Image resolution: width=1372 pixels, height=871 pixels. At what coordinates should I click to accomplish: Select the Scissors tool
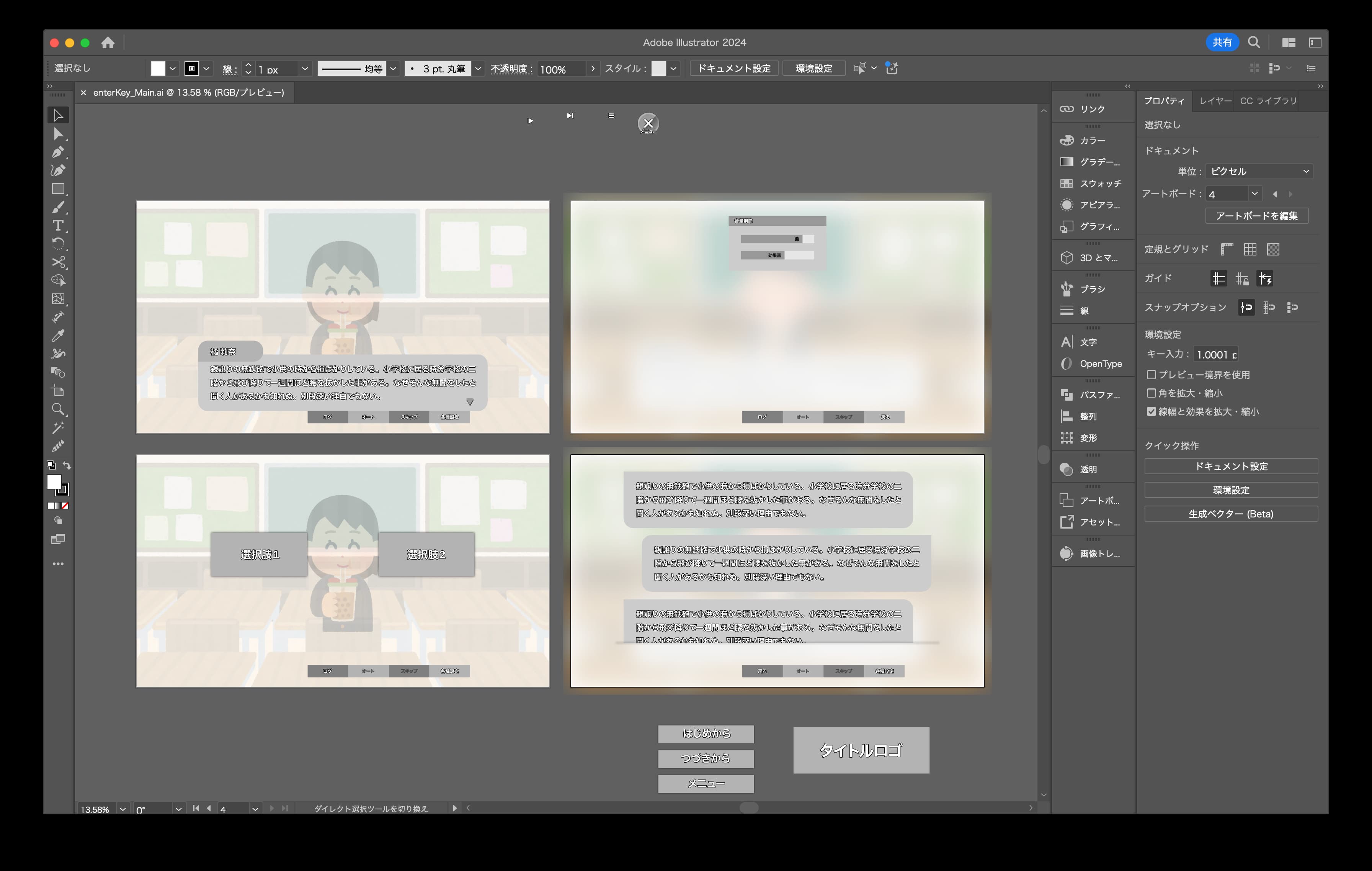(57, 262)
